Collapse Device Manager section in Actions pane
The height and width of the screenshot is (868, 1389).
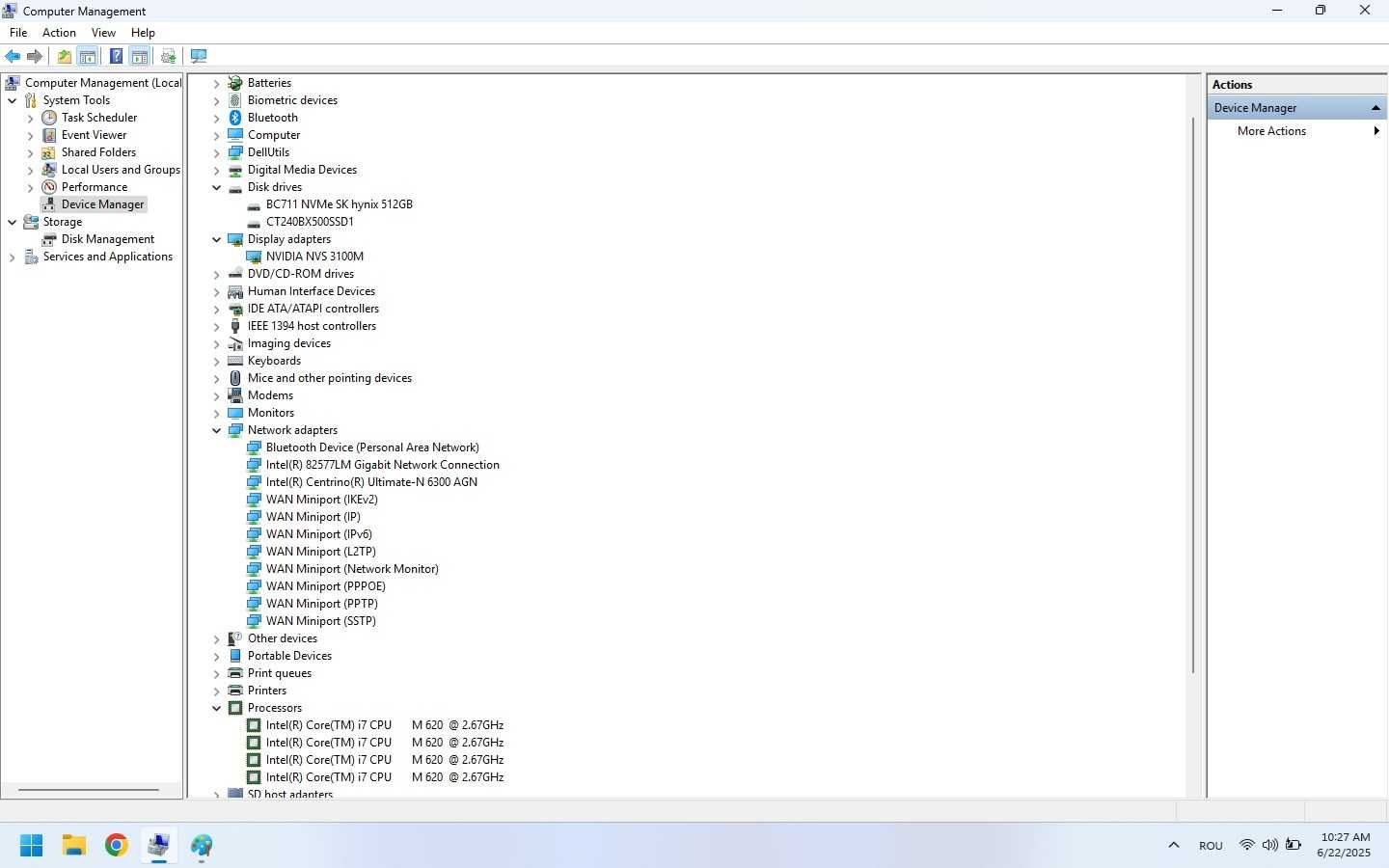click(1375, 107)
